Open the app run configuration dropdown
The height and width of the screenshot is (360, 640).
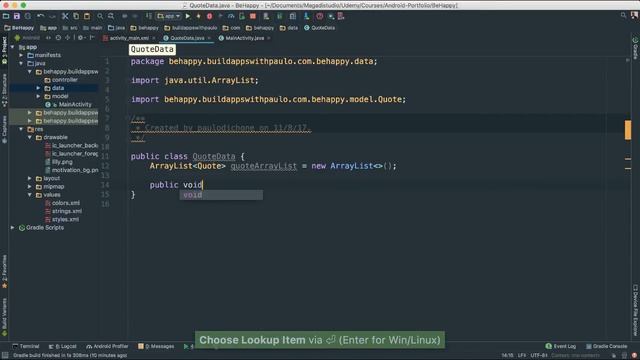point(169,16)
